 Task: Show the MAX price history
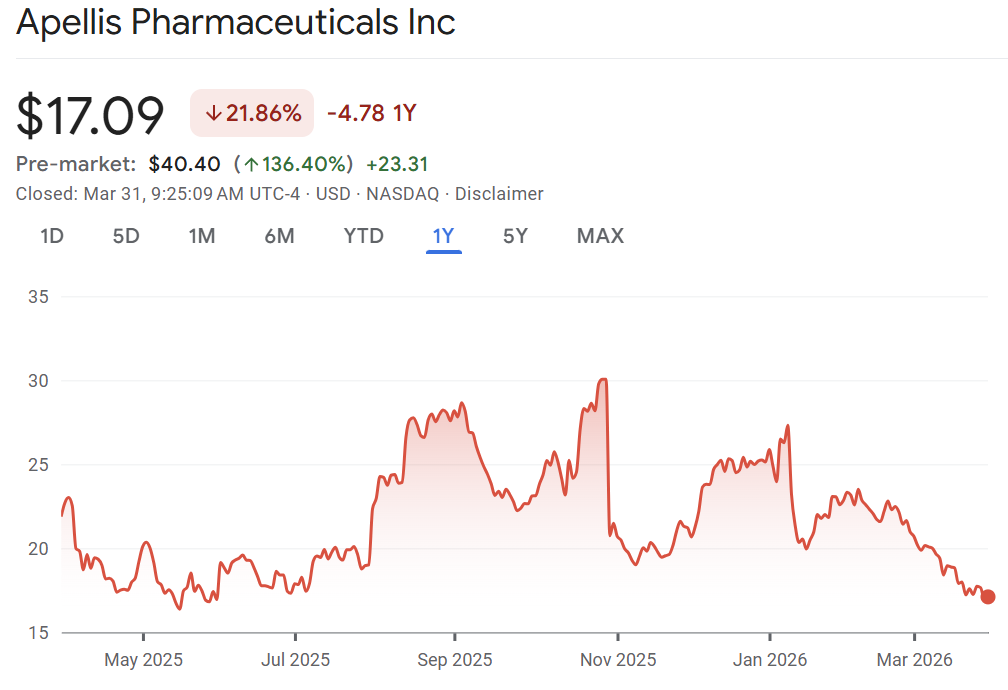pos(600,236)
